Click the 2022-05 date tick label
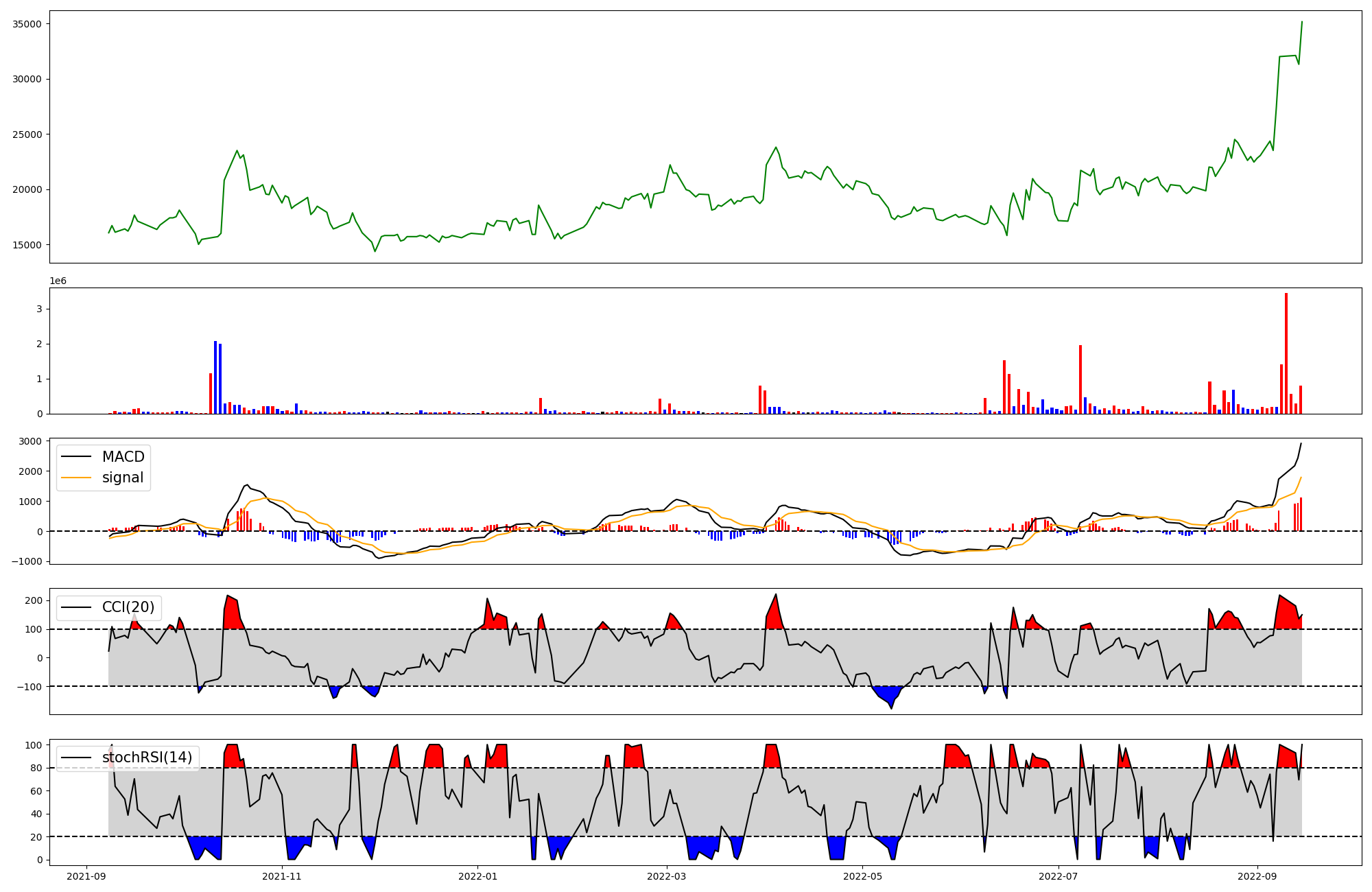 (x=862, y=876)
